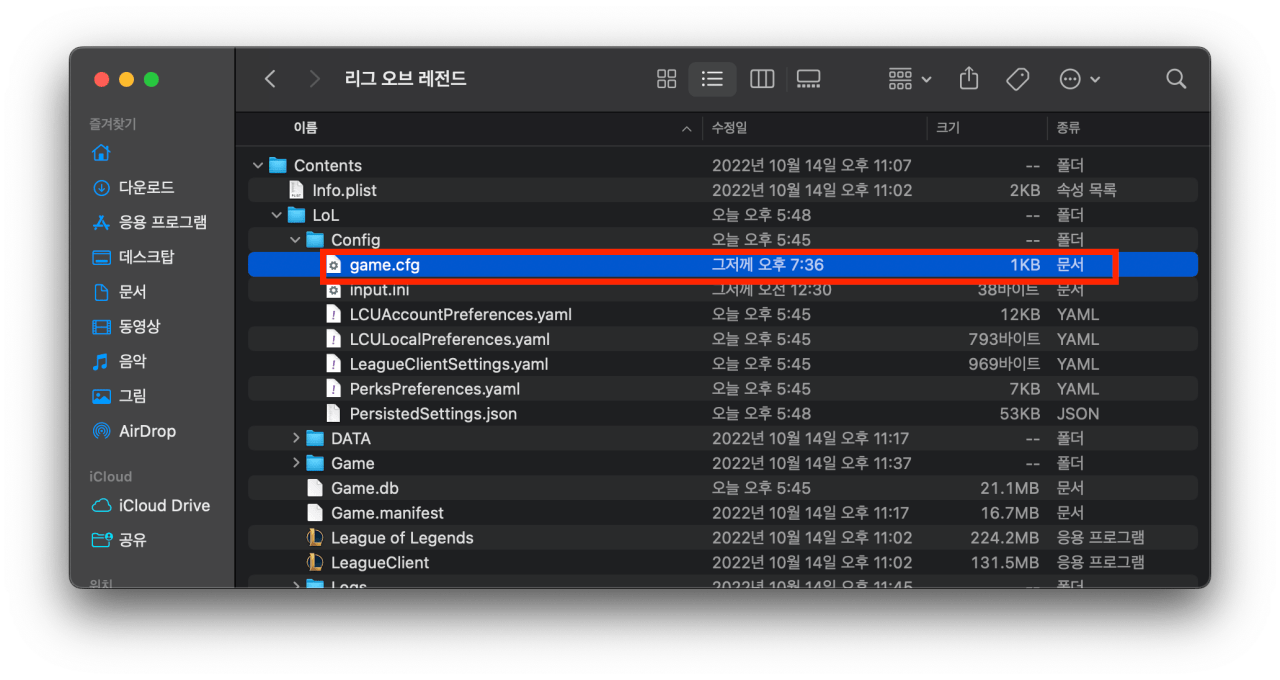Click the Share toolbar icon
The width and height of the screenshot is (1280, 680).
point(968,79)
